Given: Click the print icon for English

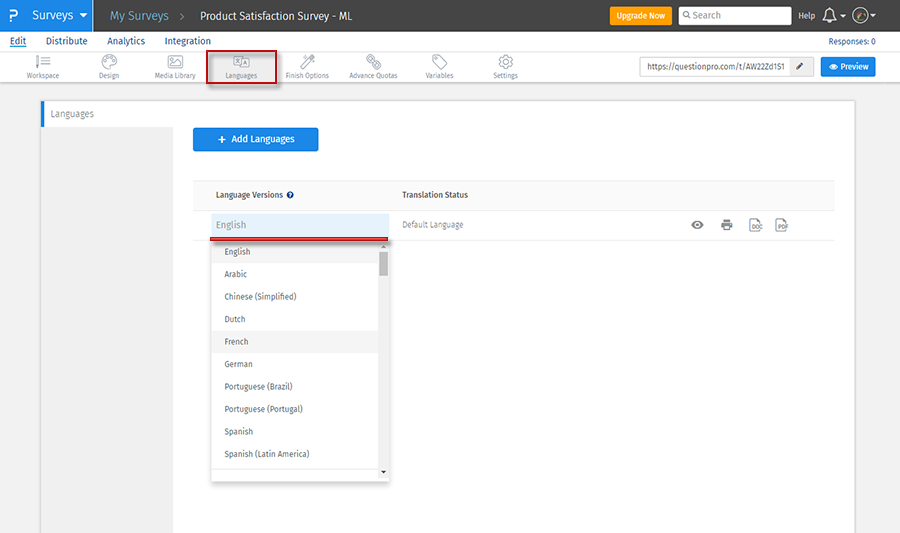Looking at the screenshot, I should coord(726,225).
